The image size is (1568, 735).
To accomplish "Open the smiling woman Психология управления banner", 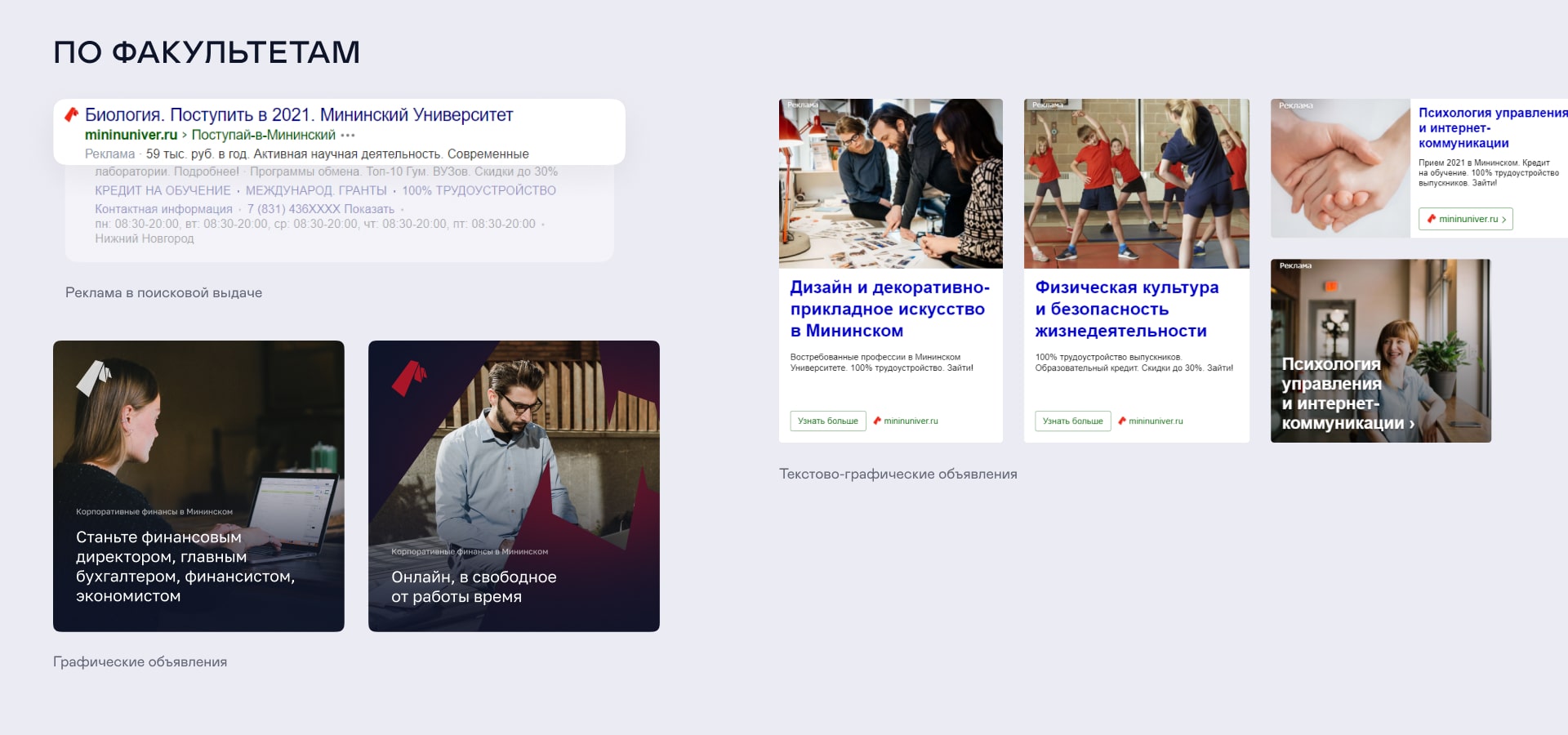I will (1381, 351).
